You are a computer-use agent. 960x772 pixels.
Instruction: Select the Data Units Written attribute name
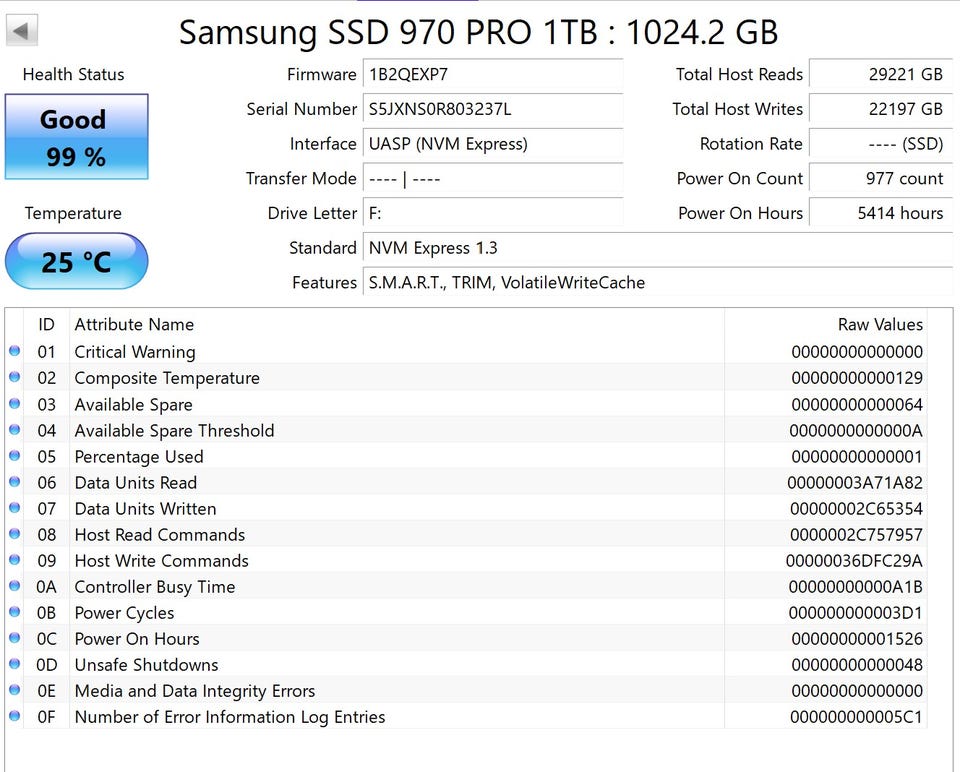click(x=145, y=509)
